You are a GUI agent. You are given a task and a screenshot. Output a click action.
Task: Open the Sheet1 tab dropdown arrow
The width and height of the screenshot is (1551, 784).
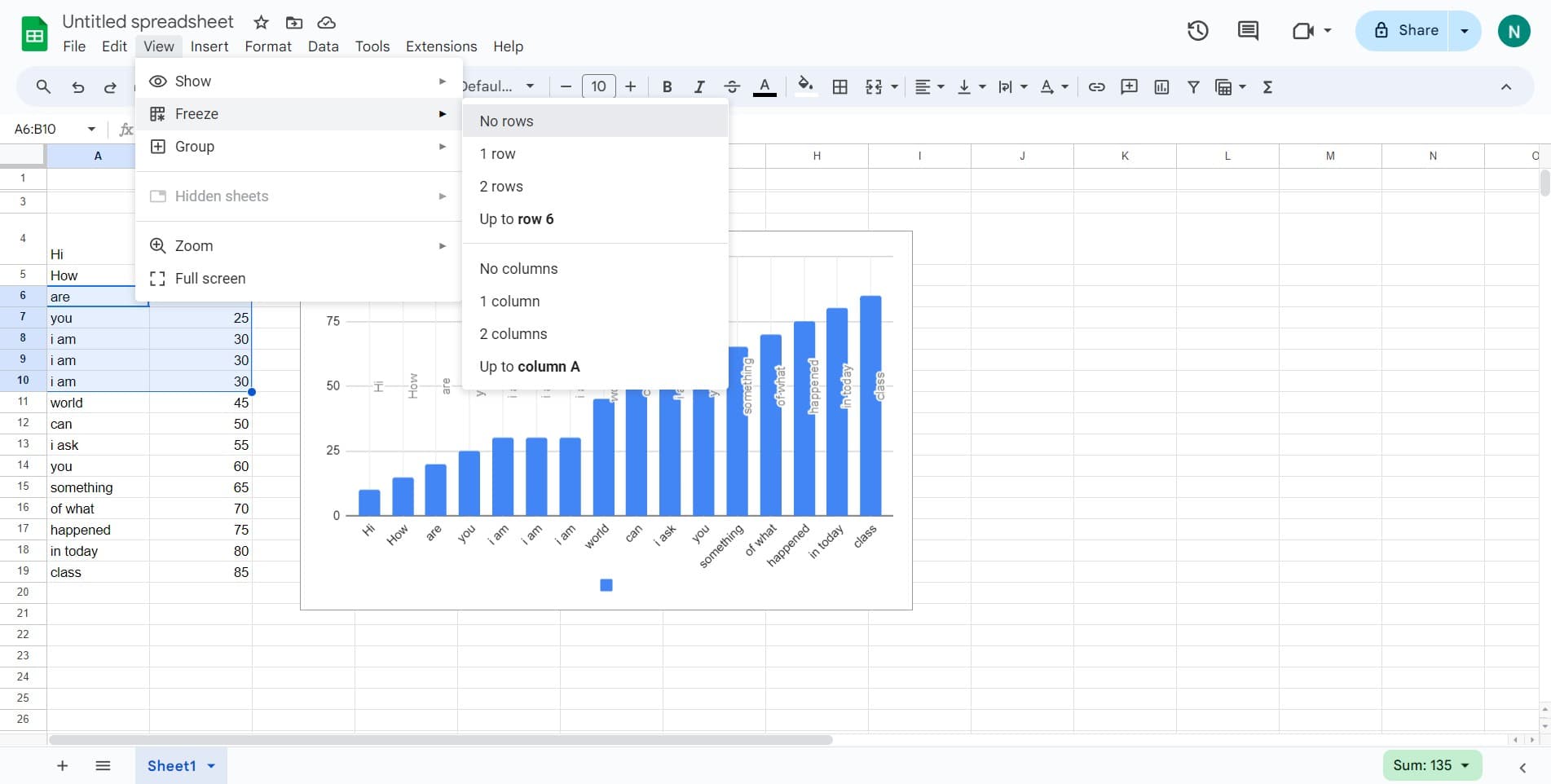211,766
